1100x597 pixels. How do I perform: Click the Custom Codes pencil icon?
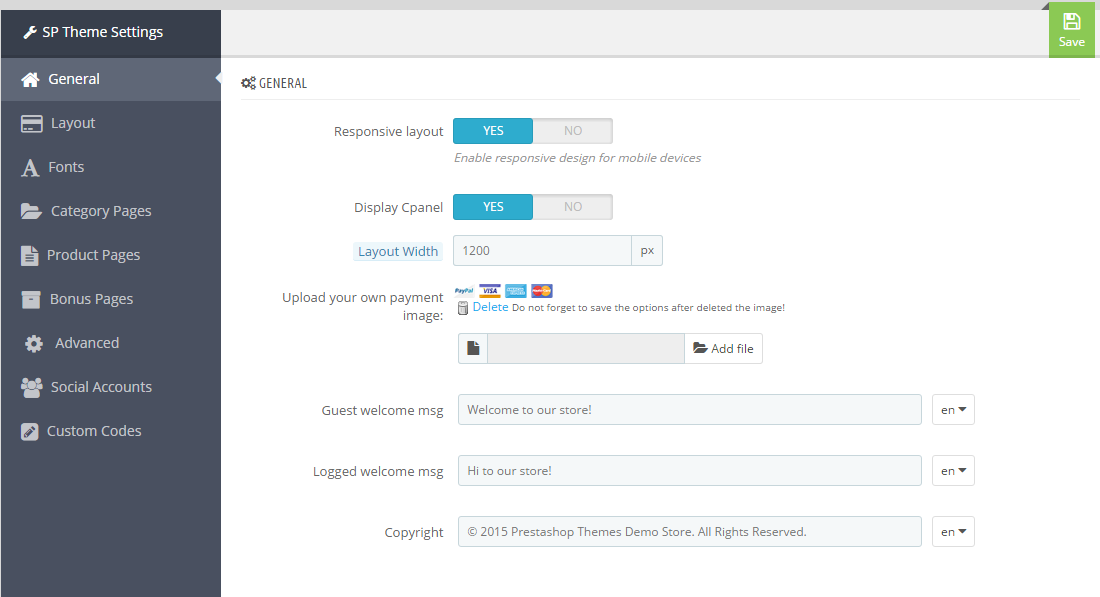click(29, 431)
